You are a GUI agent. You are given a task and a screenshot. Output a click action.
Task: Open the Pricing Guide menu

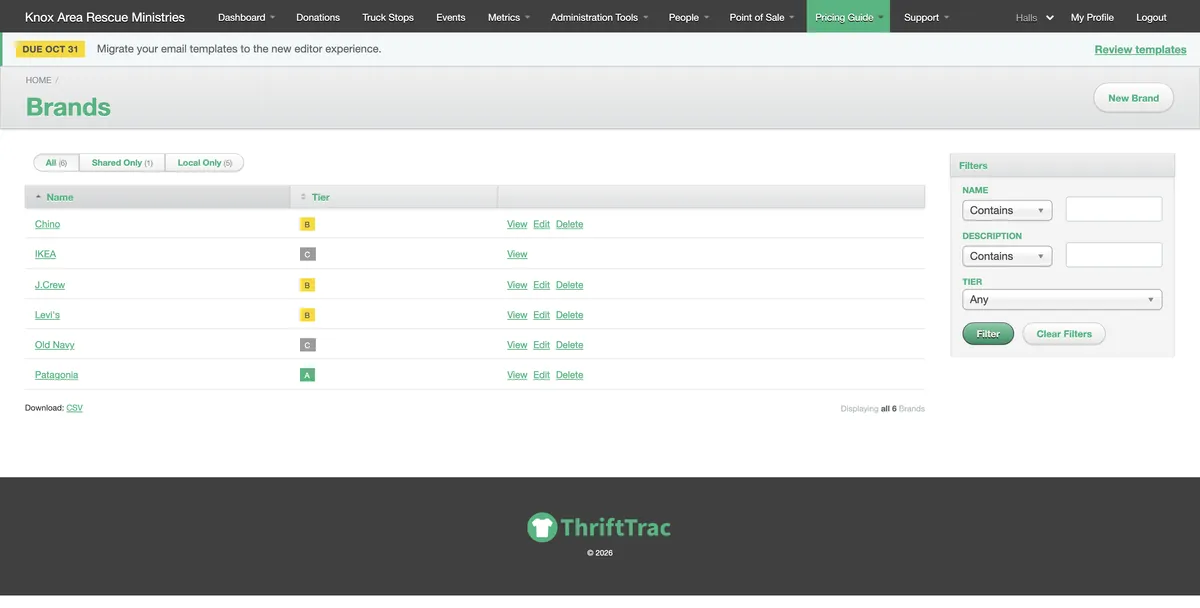click(x=848, y=17)
